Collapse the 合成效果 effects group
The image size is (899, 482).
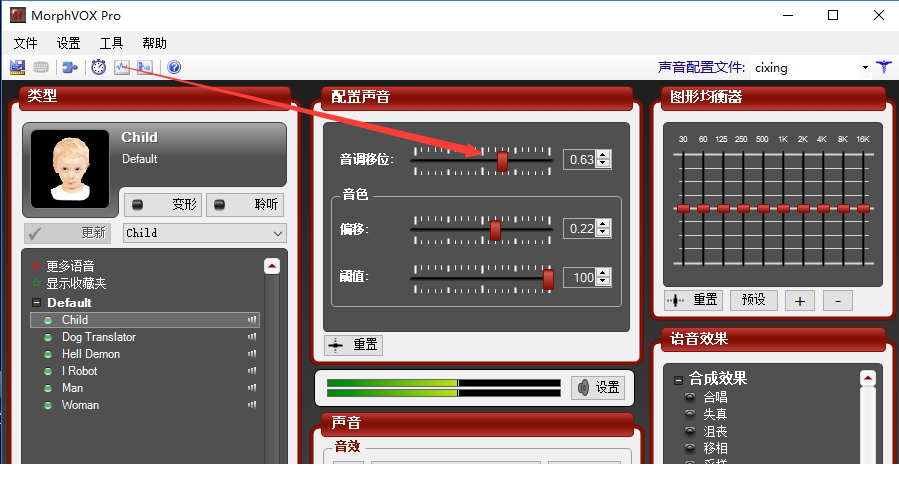coord(678,379)
